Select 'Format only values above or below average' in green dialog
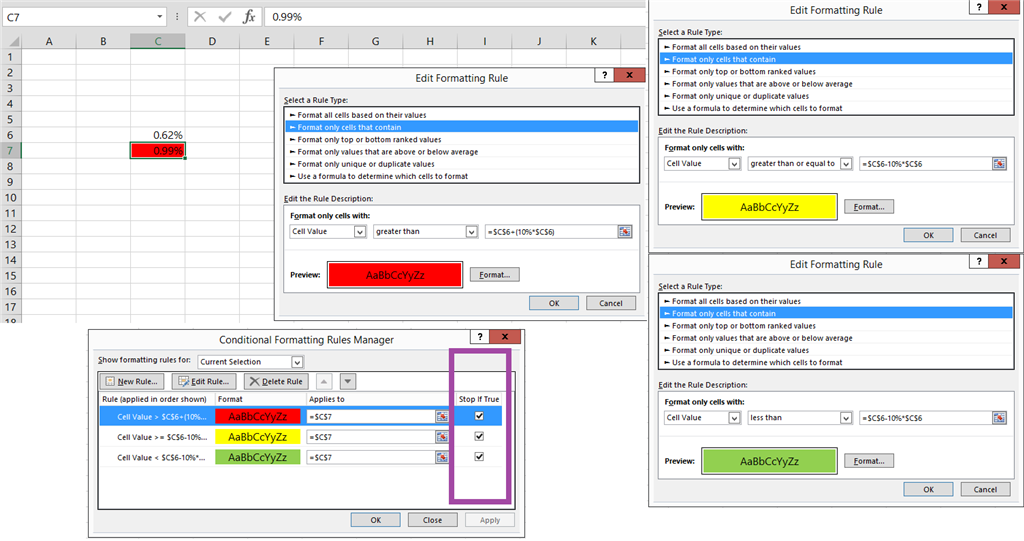This screenshot has width=1024, height=541. coord(837,338)
